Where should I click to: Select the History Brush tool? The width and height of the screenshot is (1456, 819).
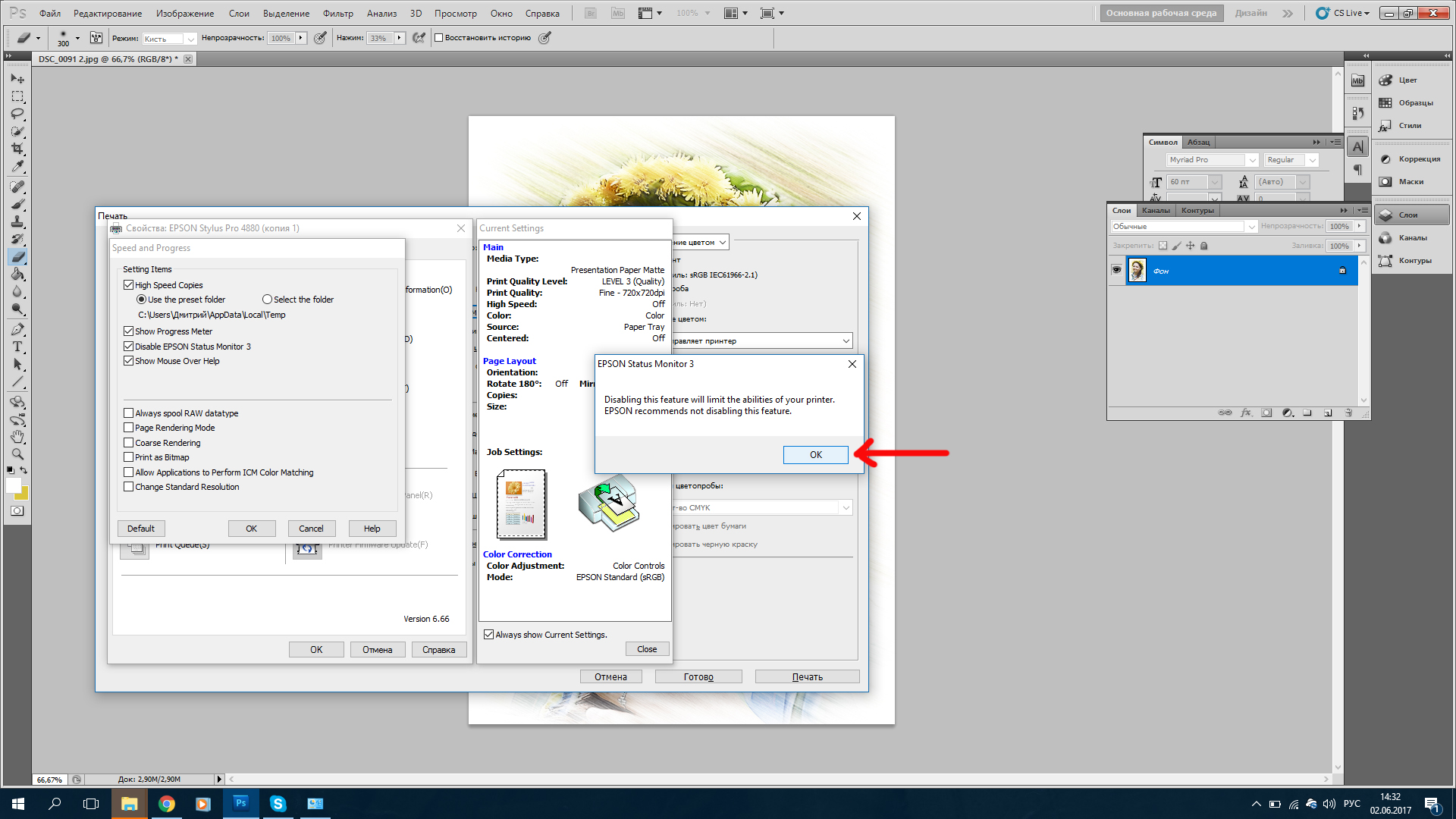coord(17,239)
